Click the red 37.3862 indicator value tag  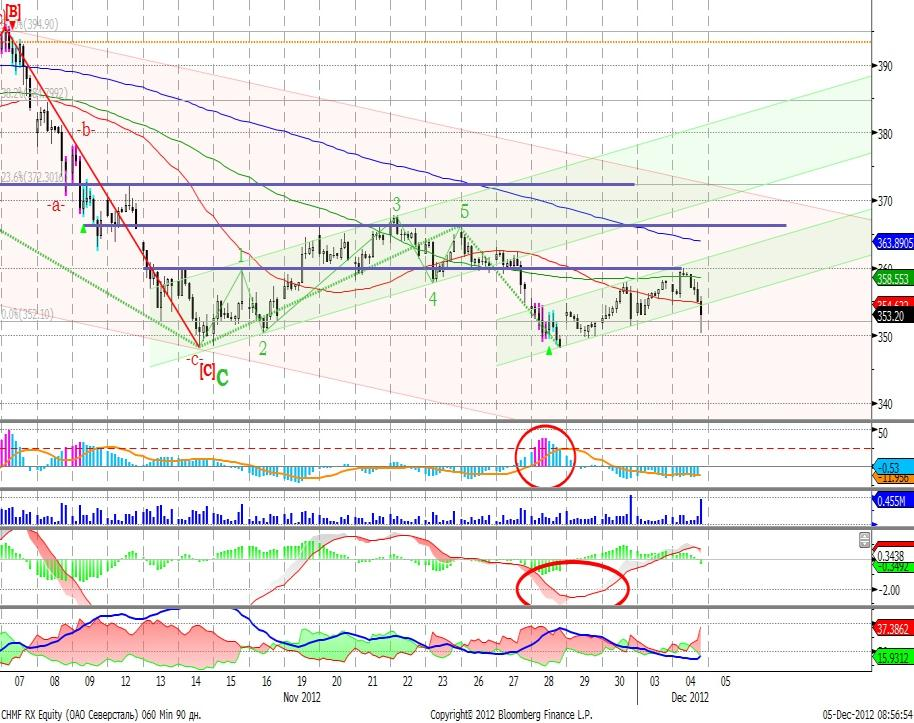pos(893,627)
